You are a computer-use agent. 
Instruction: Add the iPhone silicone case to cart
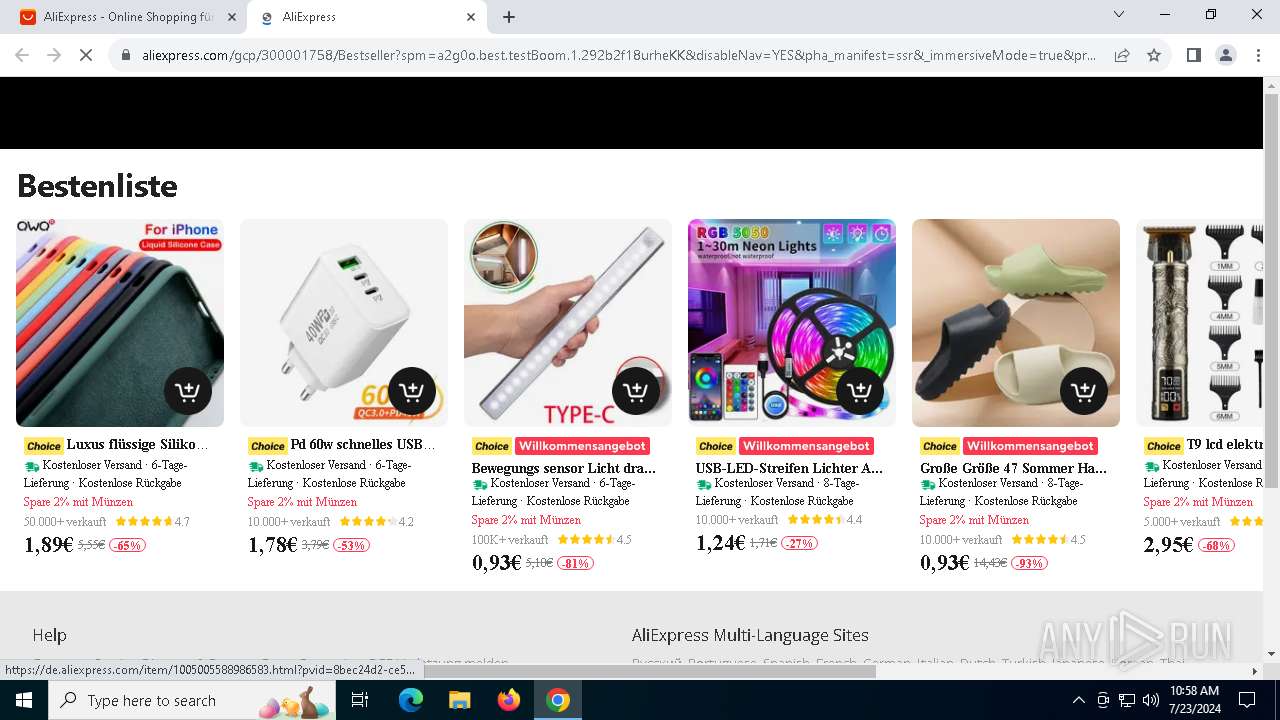tap(187, 391)
